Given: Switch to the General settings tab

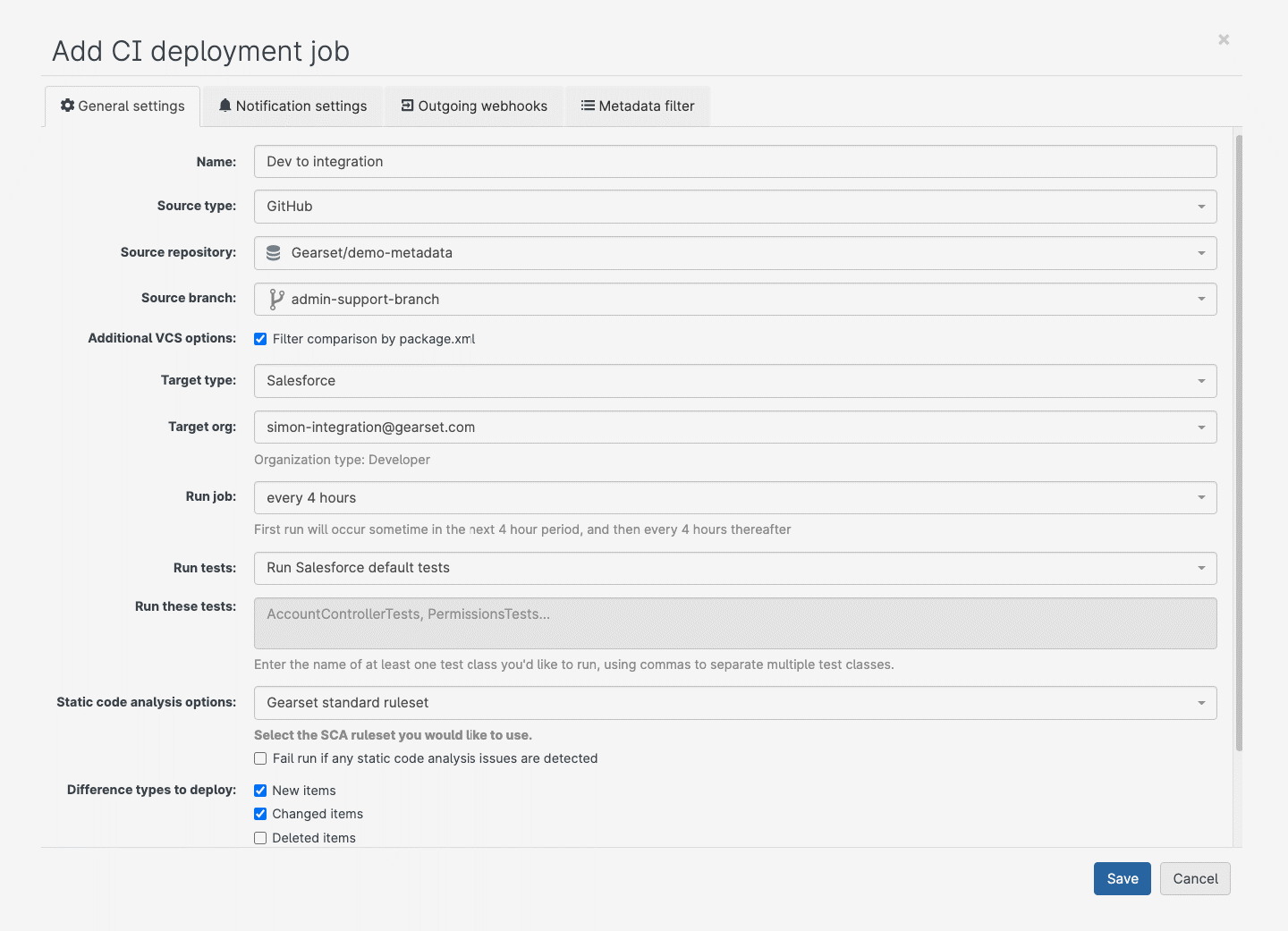Looking at the screenshot, I should pyautogui.click(x=123, y=106).
